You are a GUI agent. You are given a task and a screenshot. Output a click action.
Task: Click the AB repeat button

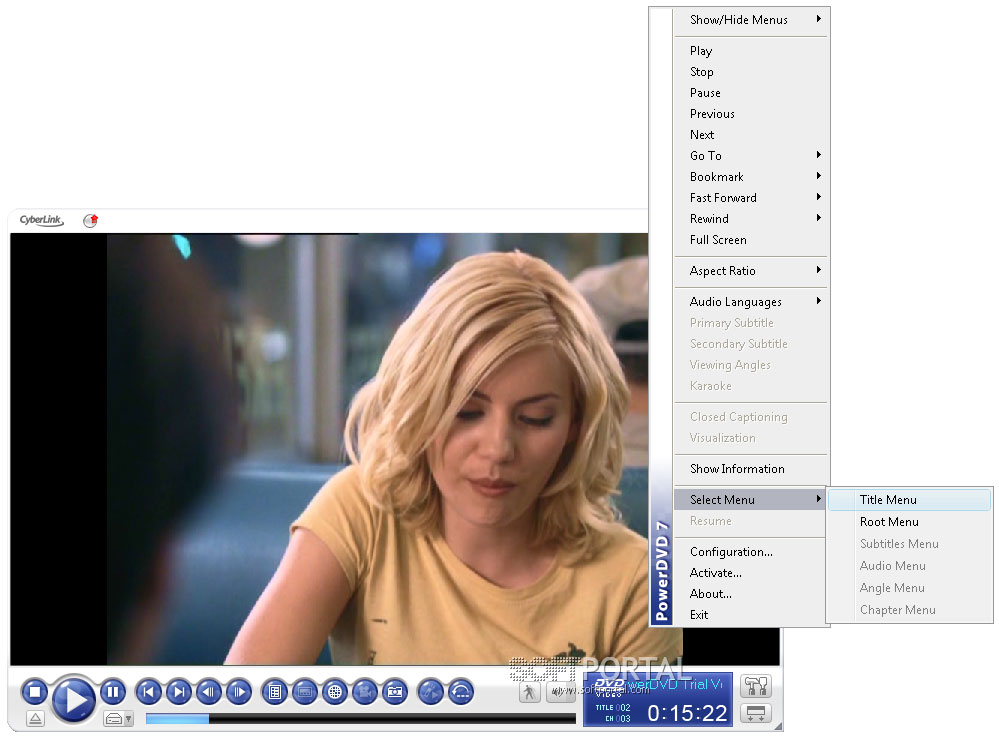point(461,691)
